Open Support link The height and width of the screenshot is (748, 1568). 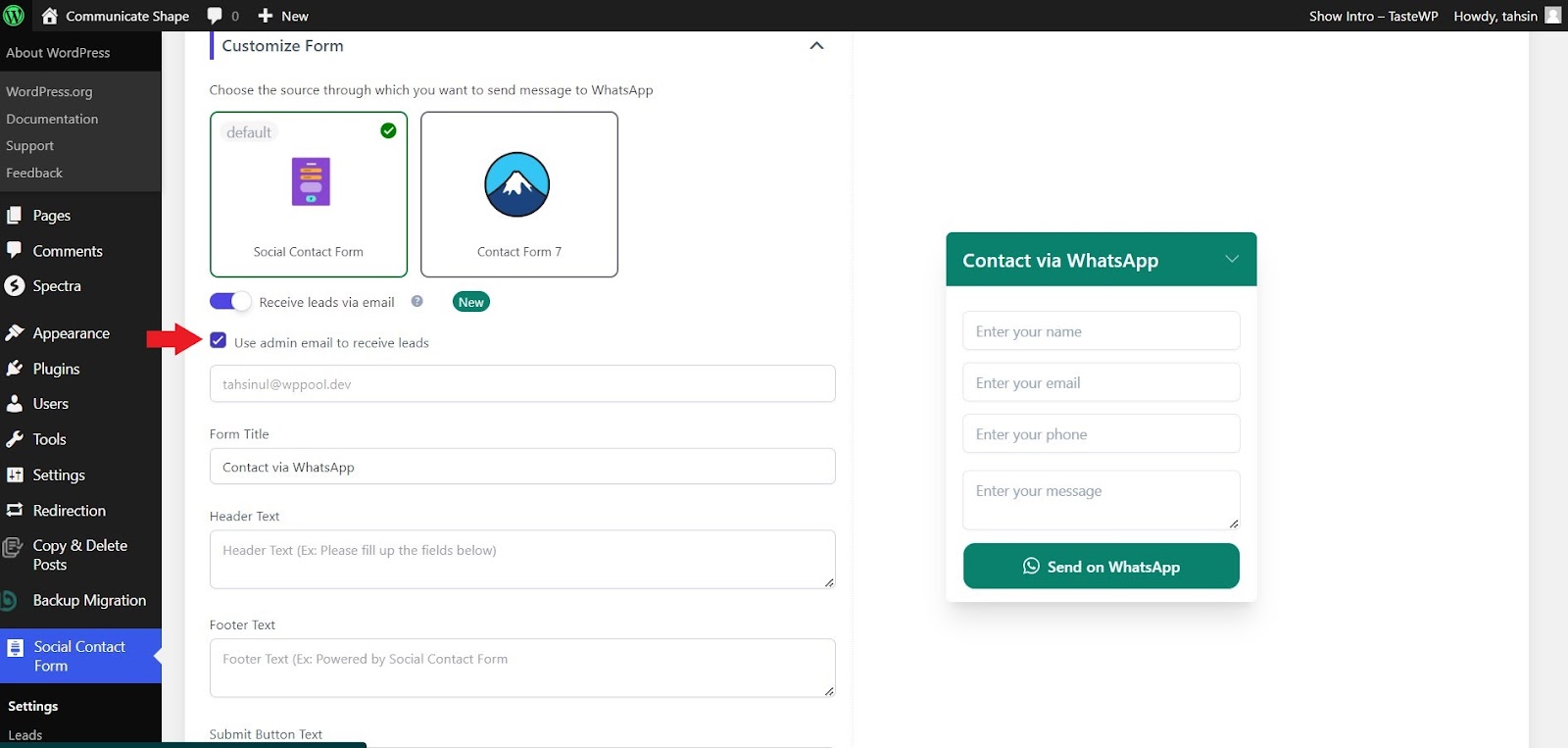(29, 145)
